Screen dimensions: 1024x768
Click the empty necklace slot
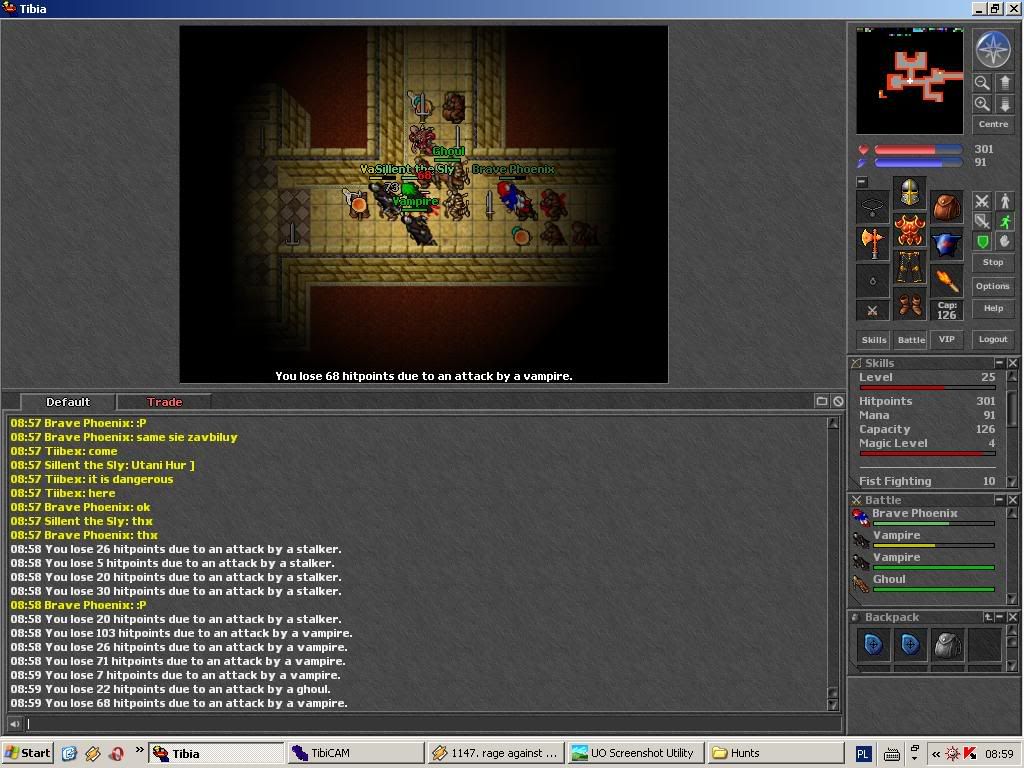(872, 208)
